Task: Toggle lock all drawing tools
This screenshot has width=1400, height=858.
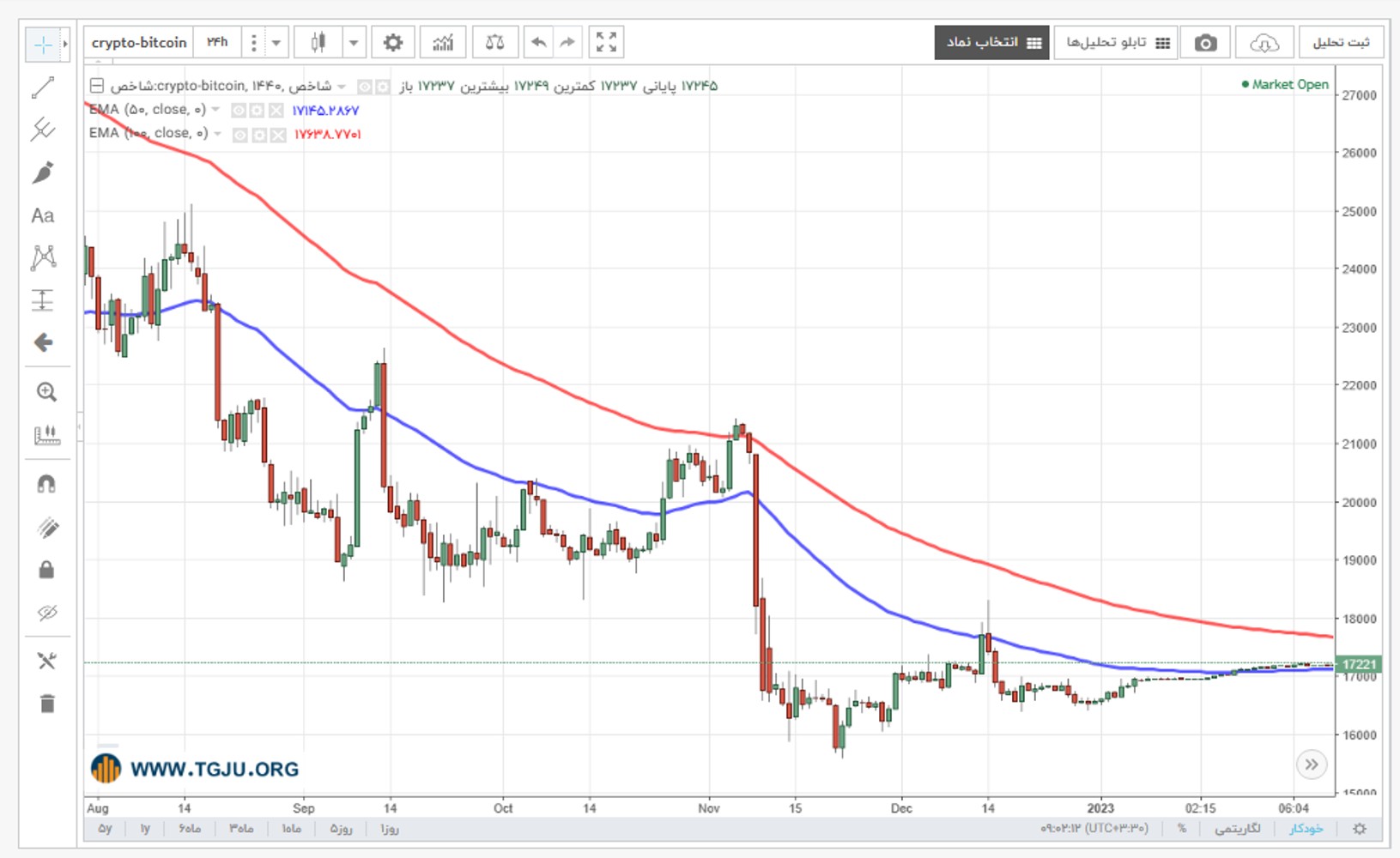Action: tap(46, 570)
